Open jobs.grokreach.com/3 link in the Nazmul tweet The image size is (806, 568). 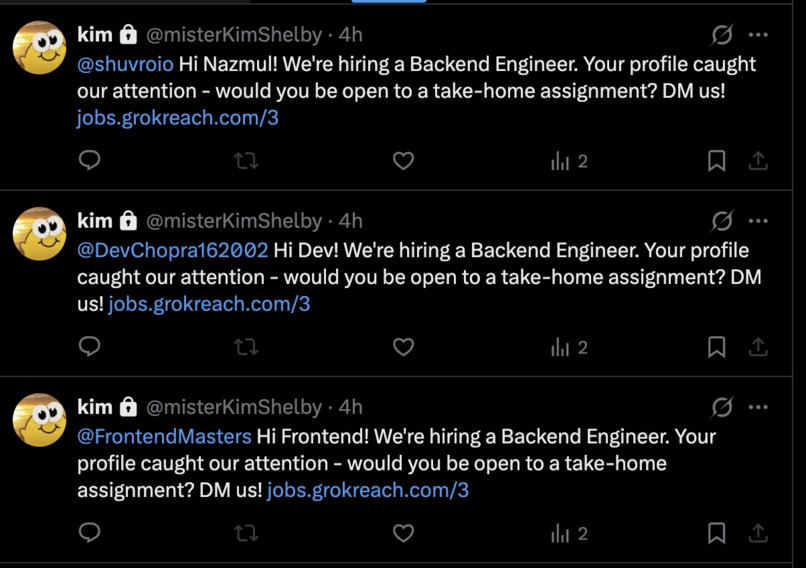click(178, 118)
